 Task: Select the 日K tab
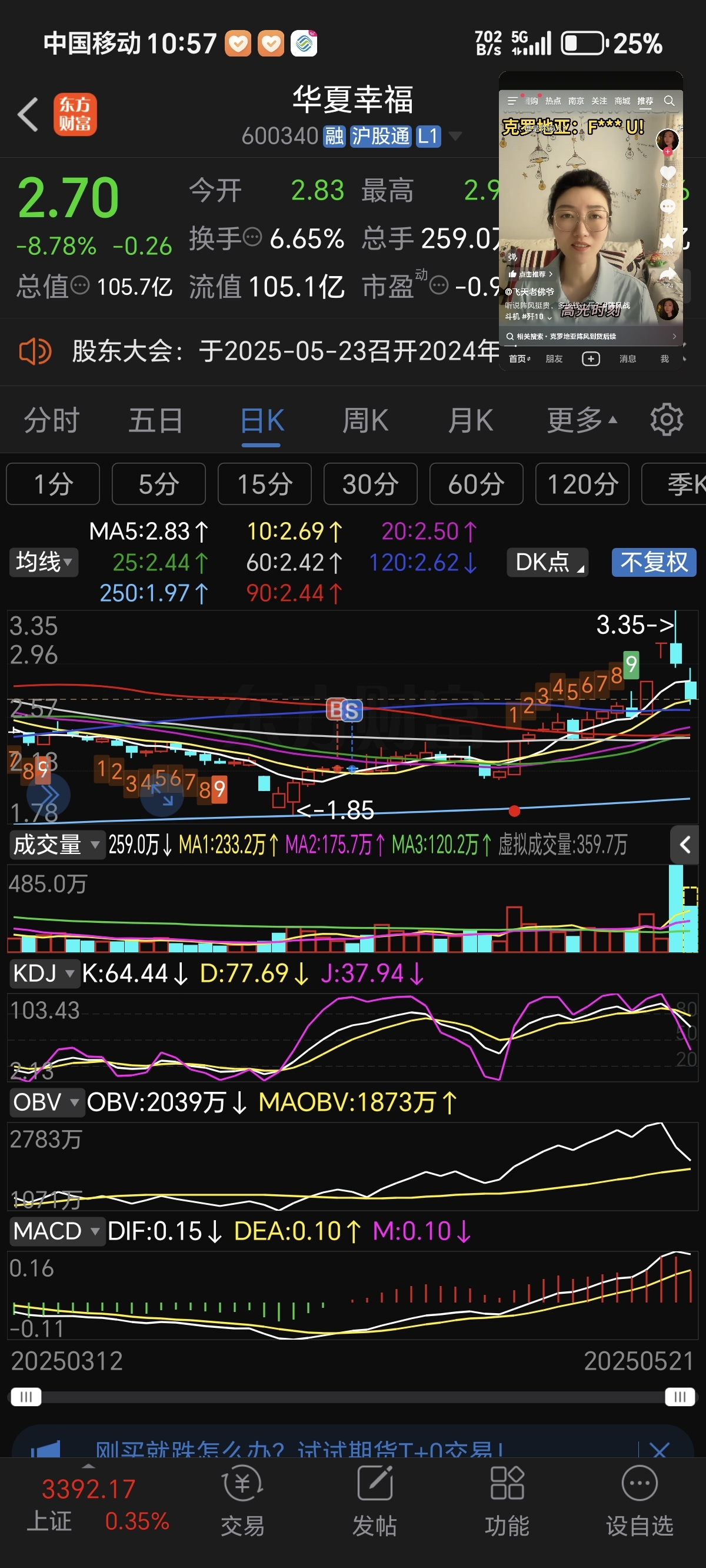[x=262, y=420]
